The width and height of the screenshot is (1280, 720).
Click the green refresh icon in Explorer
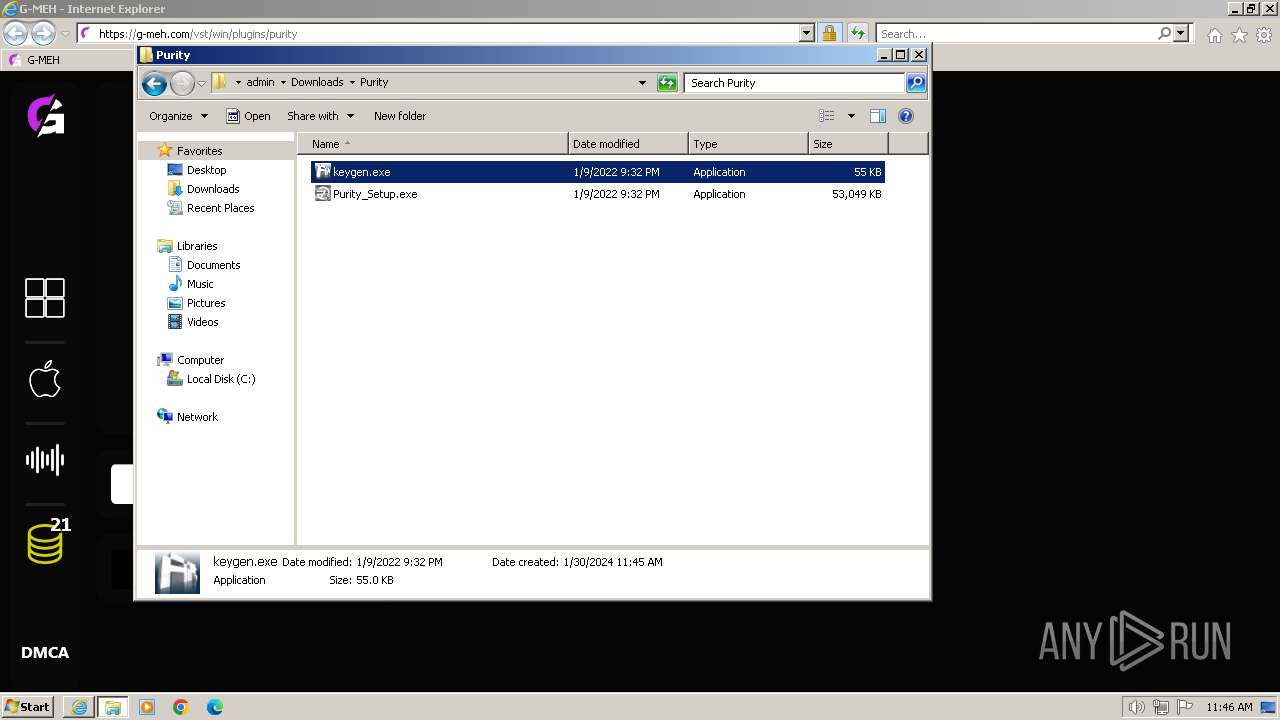click(667, 83)
